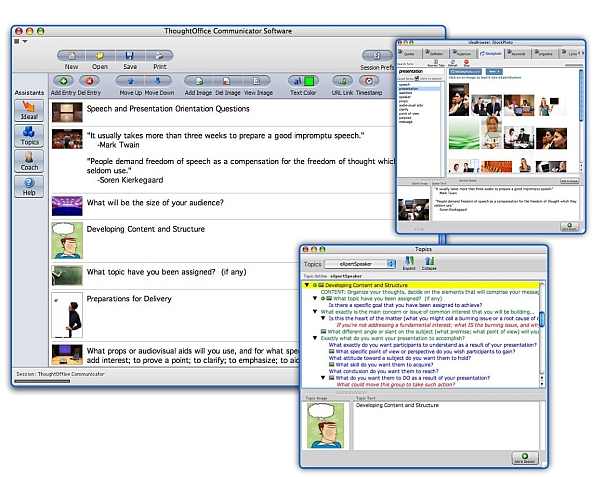Insert a URL Link

(x=342, y=81)
